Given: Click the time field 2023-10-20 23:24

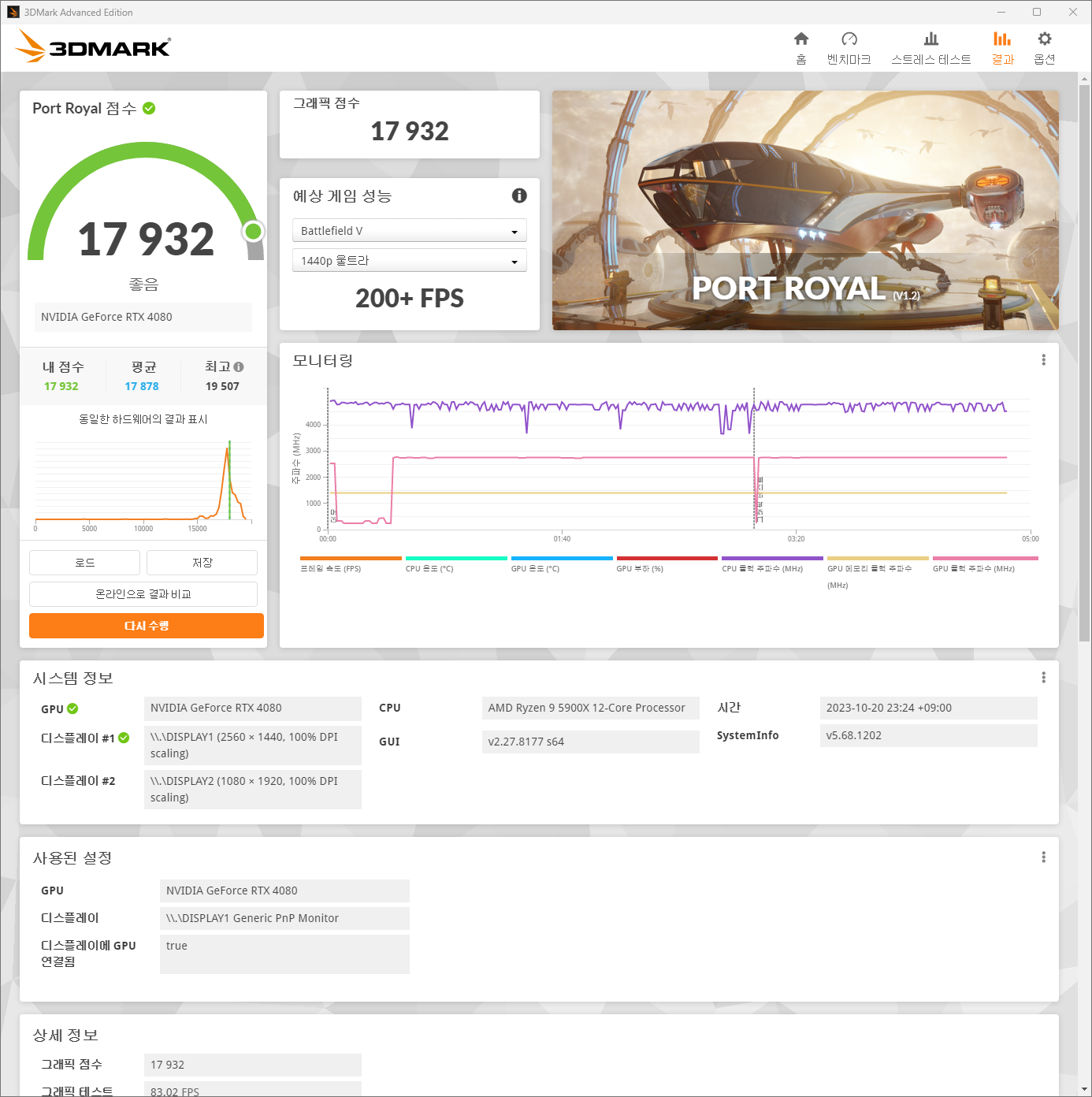Looking at the screenshot, I should (928, 708).
